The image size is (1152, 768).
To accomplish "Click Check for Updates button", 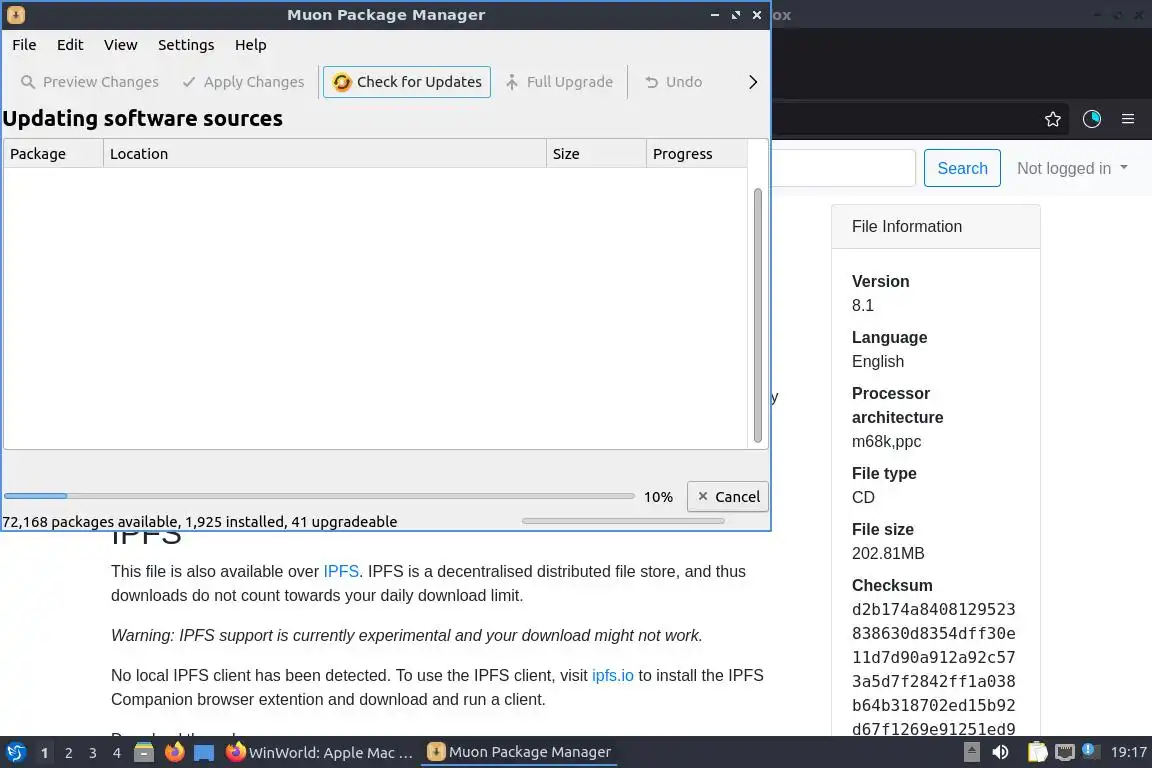I will [x=407, y=82].
